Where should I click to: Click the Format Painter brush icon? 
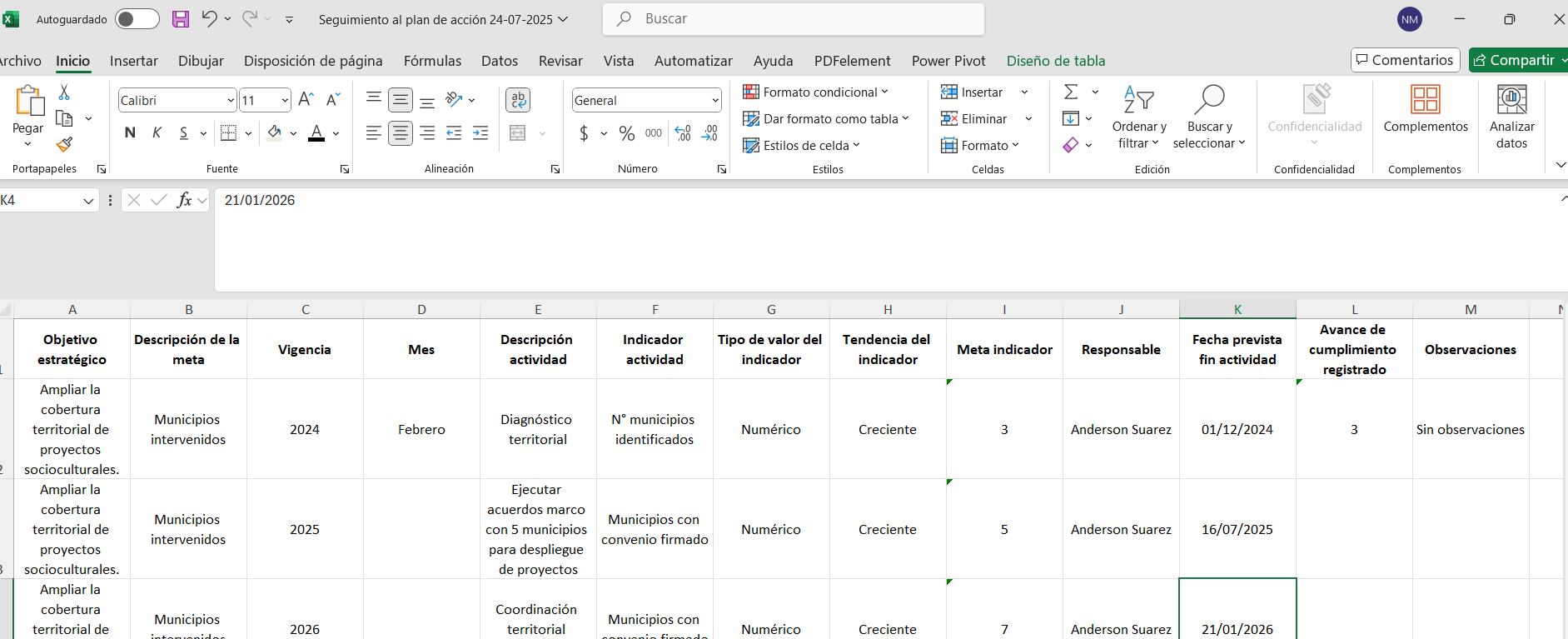[x=64, y=144]
